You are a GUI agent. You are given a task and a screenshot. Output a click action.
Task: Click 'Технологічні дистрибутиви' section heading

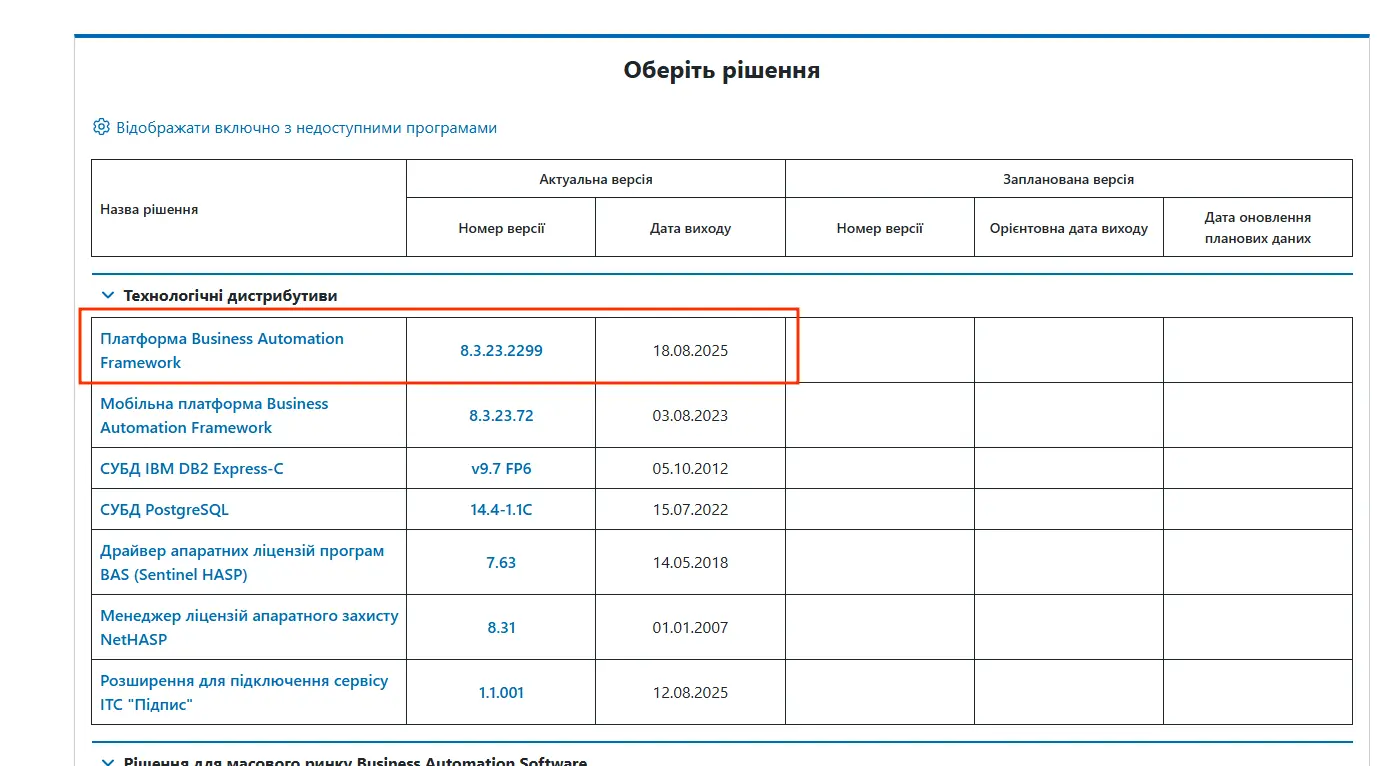click(x=230, y=296)
